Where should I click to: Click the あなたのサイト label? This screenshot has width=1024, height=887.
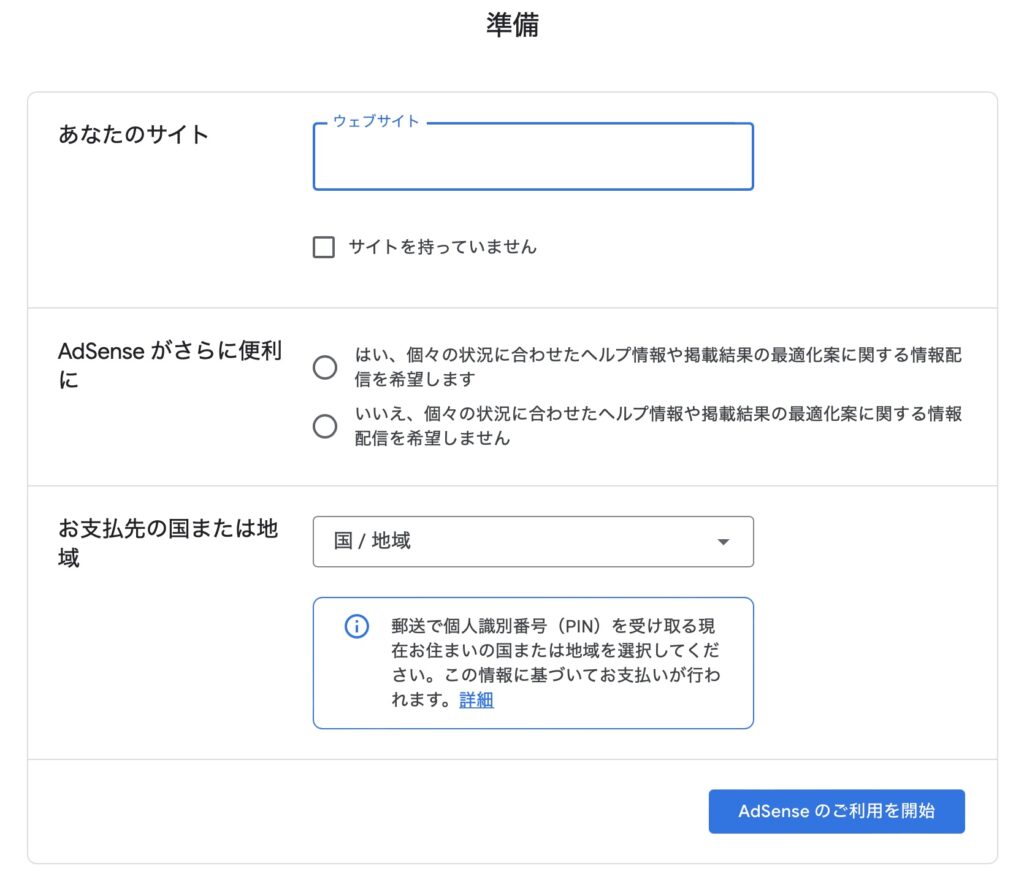(133, 135)
